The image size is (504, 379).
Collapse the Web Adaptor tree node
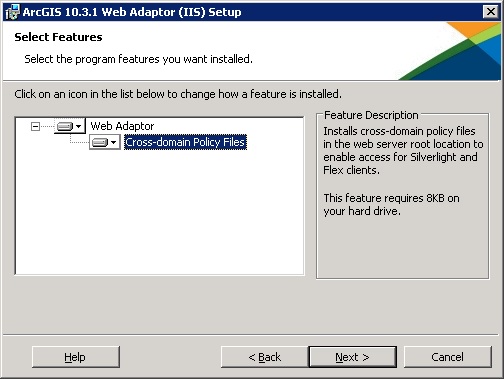35,126
